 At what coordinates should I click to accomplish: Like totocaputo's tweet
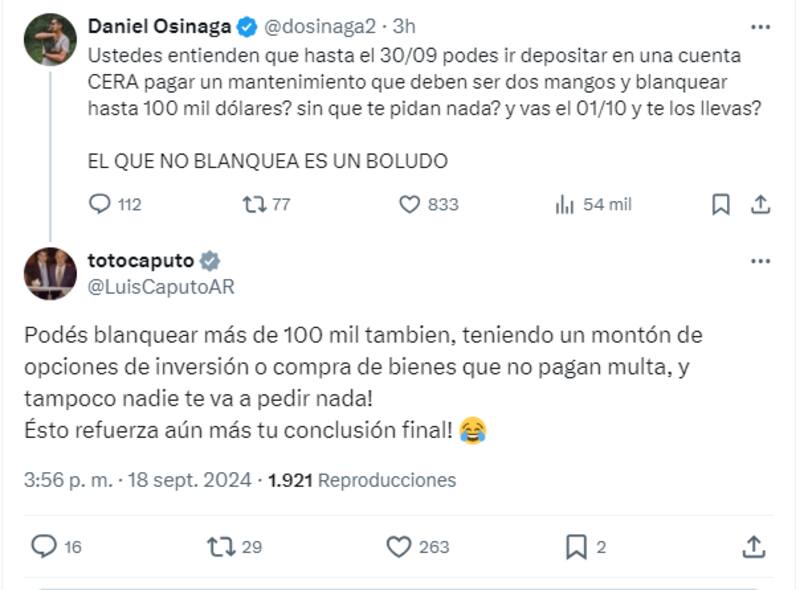click(399, 546)
